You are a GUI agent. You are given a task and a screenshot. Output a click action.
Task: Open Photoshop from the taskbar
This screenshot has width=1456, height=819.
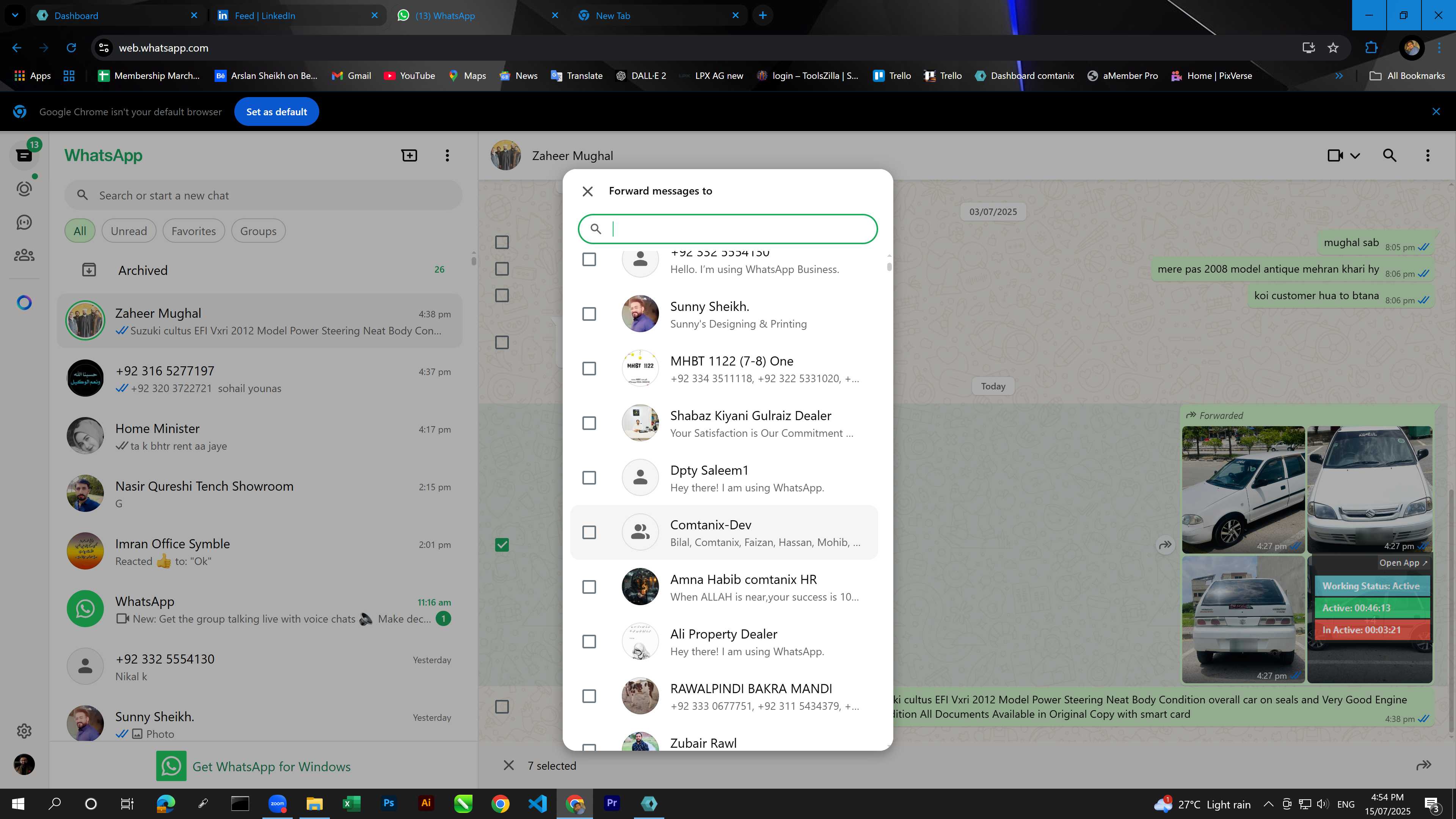pos(388,803)
